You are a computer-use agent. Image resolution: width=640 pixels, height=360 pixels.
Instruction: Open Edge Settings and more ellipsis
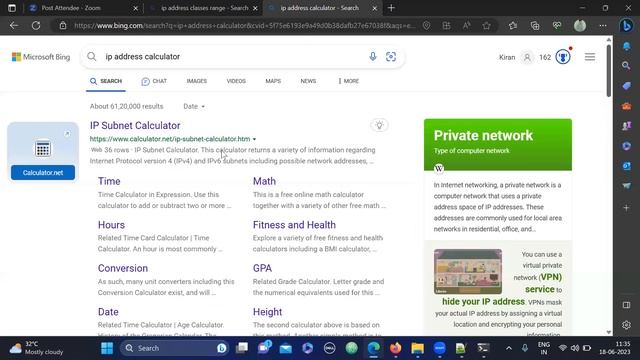coord(602,25)
